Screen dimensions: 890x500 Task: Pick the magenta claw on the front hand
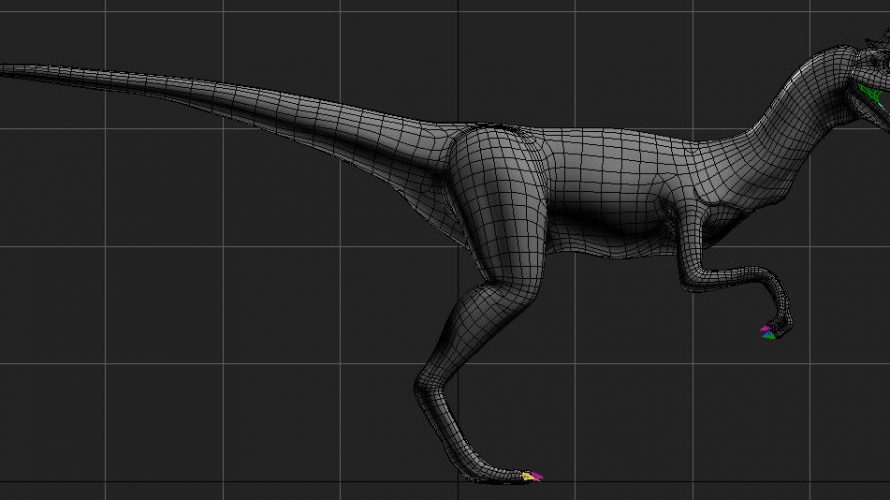pyautogui.click(x=765, y=328)
